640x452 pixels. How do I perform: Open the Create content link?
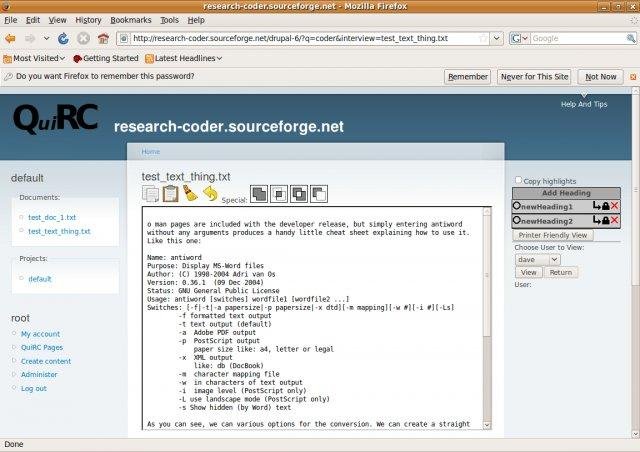pyautogui.click(x=46, y=361)
